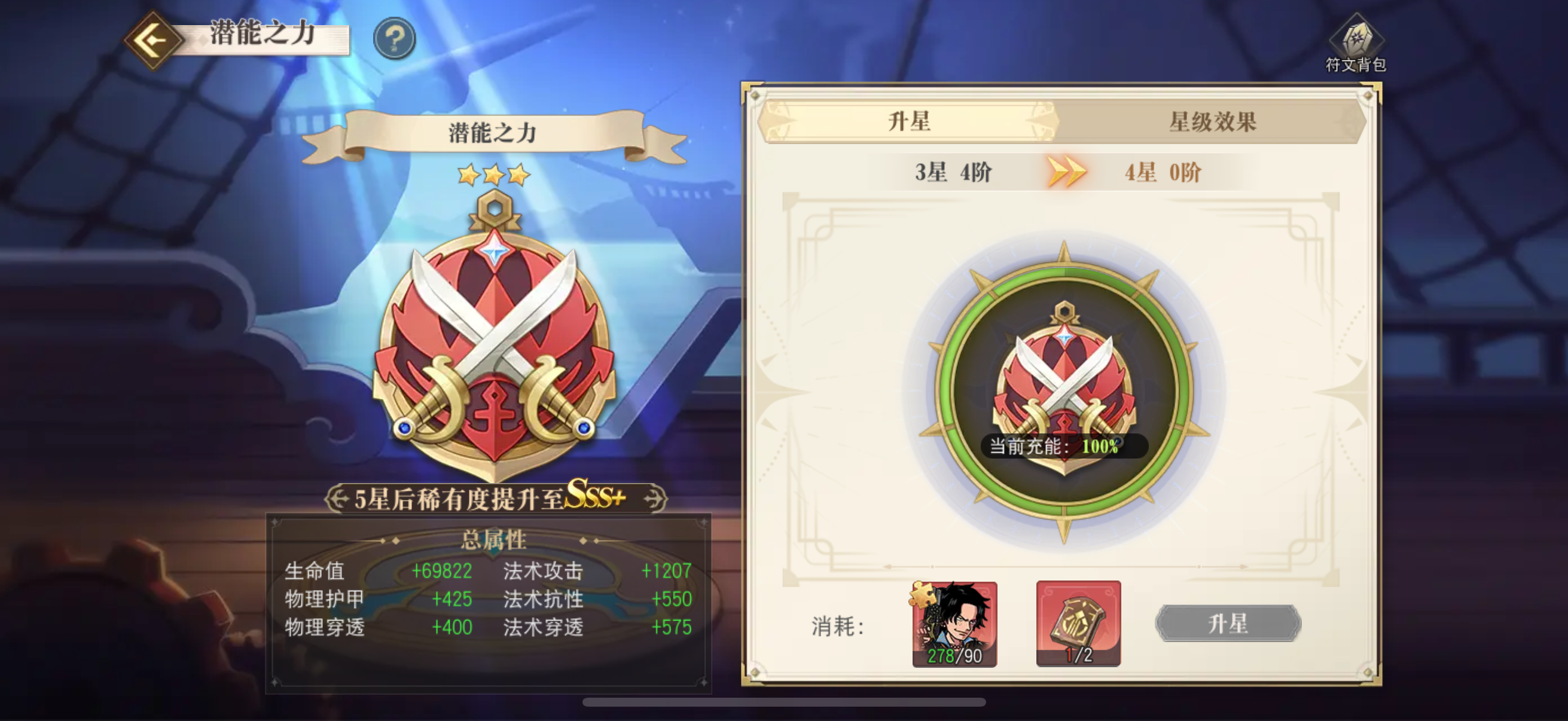
Task: Click the grey 升星 upgrade button
Action: (x=1228, y=623)
